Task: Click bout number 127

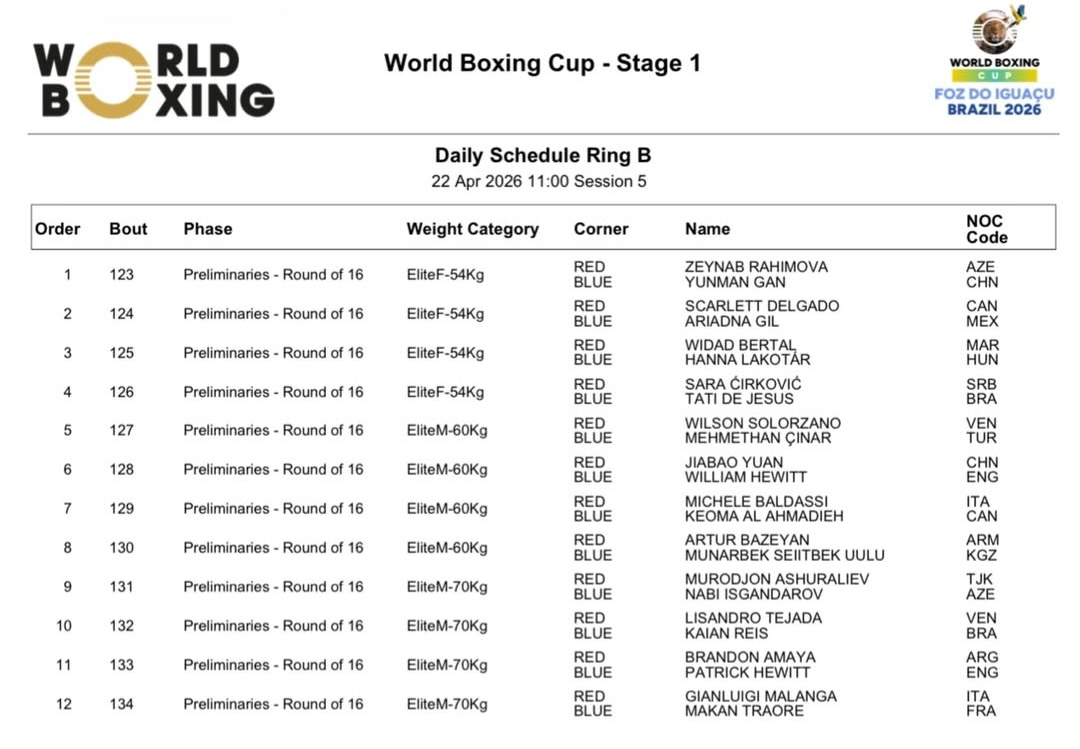Action: click(122, 431)
